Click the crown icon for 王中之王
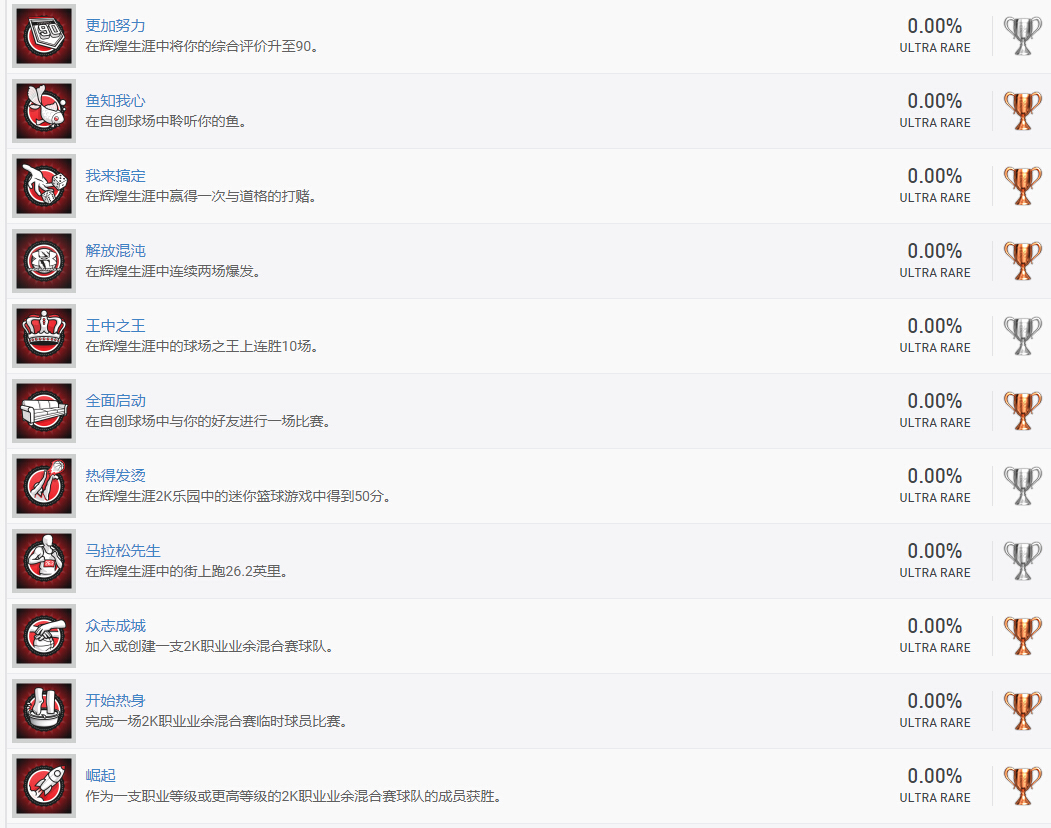This screenshot has height=828, width=1051. tap(44, 336)
